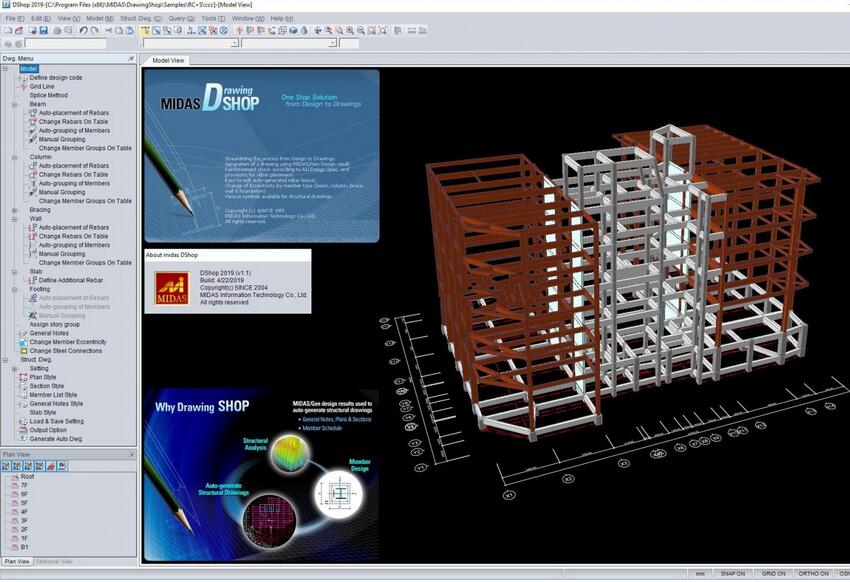Click the New file toolbar icon
This screenshot has height=582, width=850.
(8, 31)
